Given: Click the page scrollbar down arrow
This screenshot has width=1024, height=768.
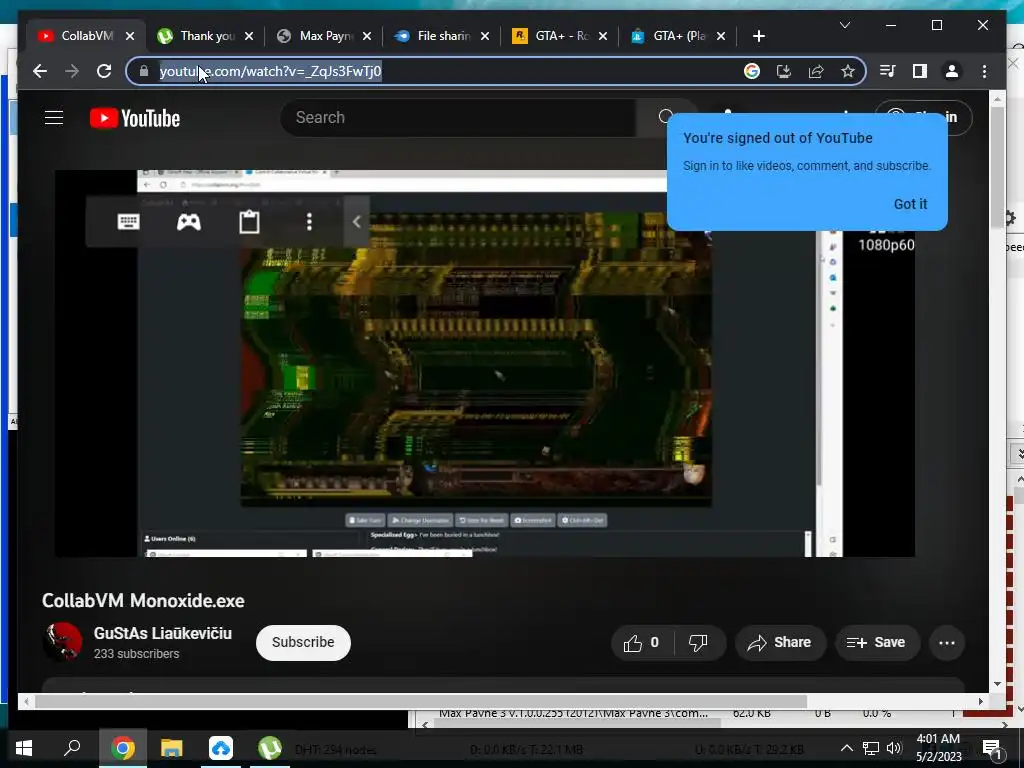Looking at the screenshot, I should click(x=997, y=684).
